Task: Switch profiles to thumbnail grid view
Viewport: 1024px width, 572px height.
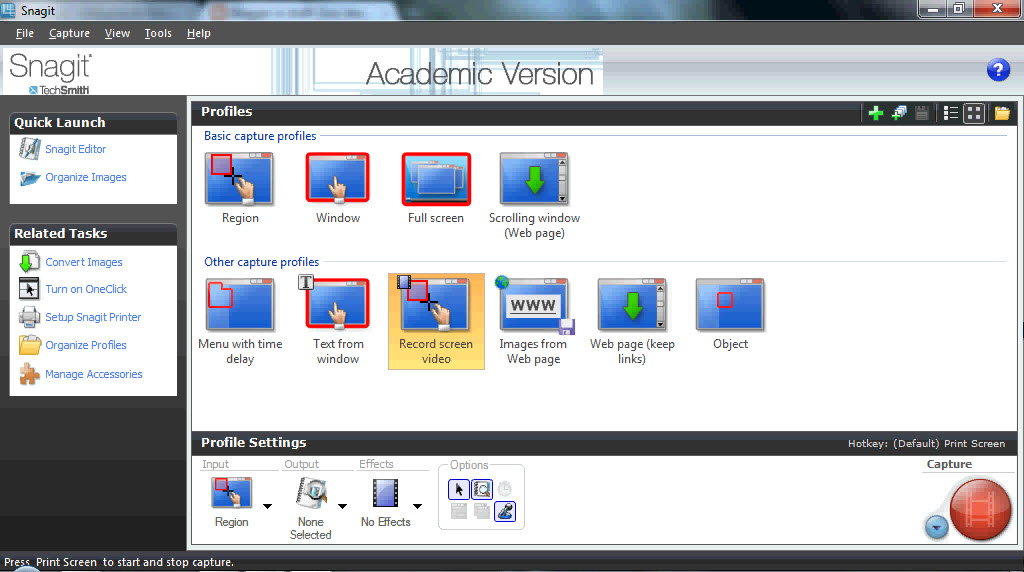Action: point(974,113)
